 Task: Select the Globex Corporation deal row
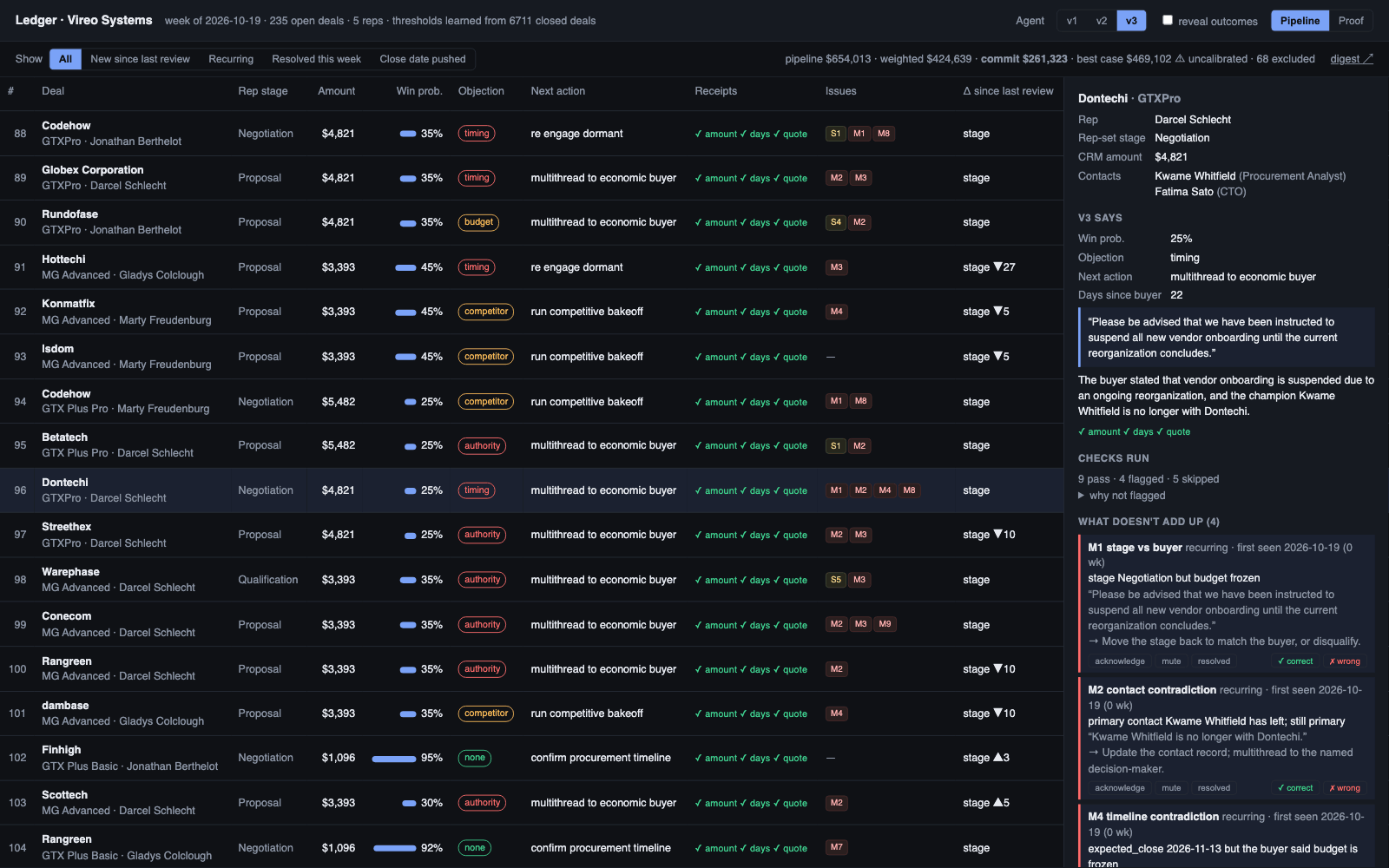(531, 178)
